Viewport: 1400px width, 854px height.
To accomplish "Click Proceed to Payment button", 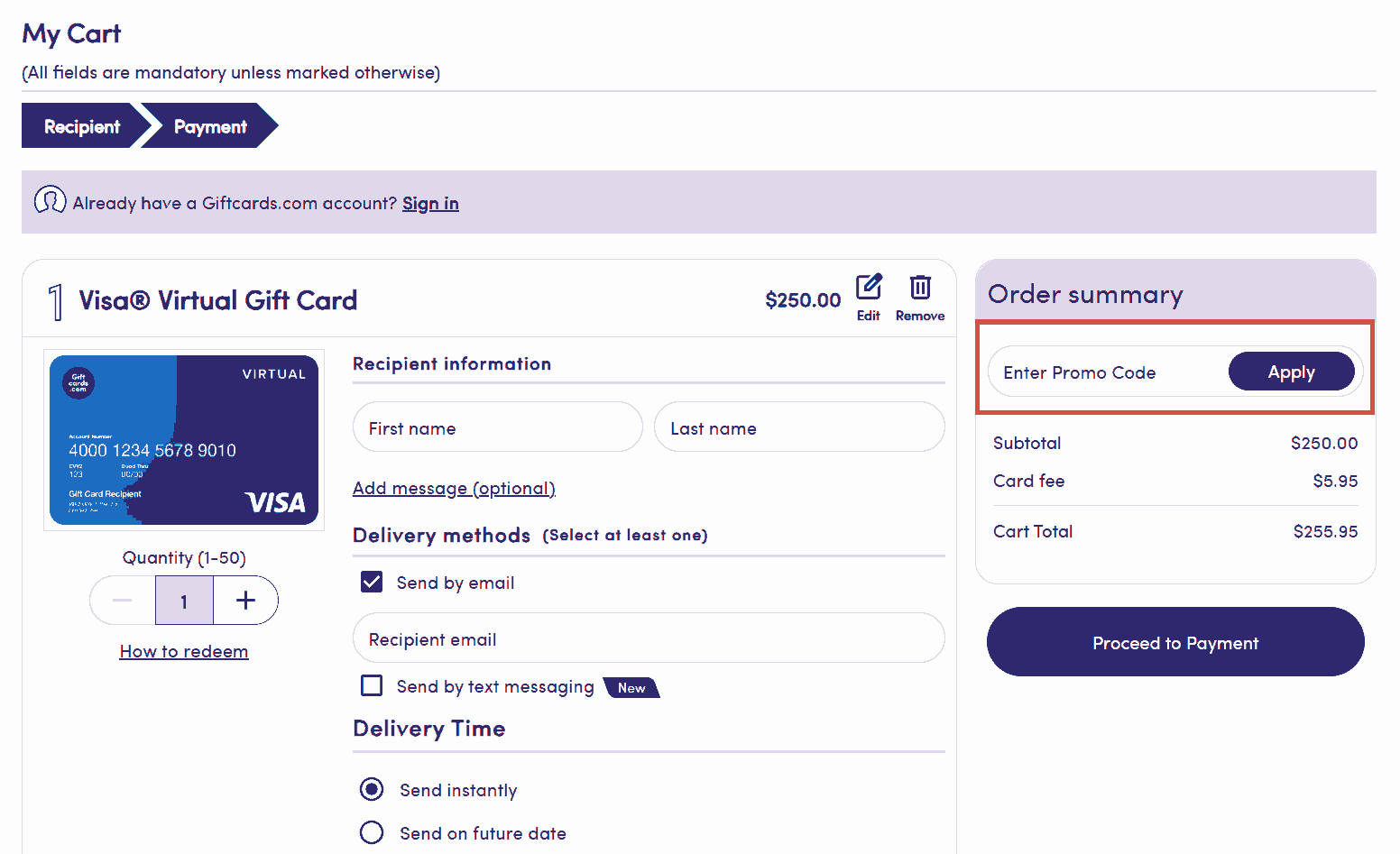I will point(1174,642).
